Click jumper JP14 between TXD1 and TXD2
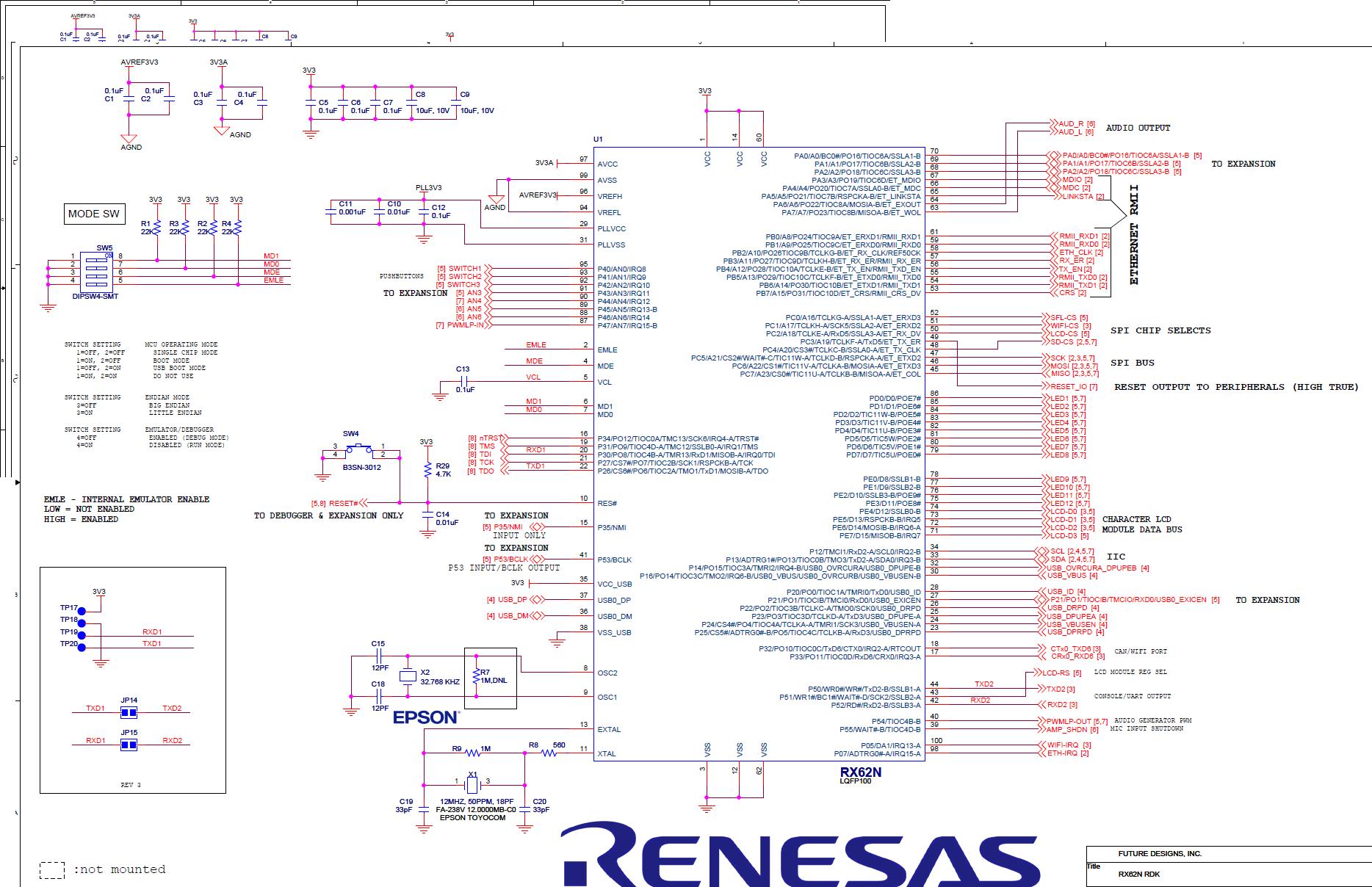This screenshot has width=1372, height=887. click(129, 712)
